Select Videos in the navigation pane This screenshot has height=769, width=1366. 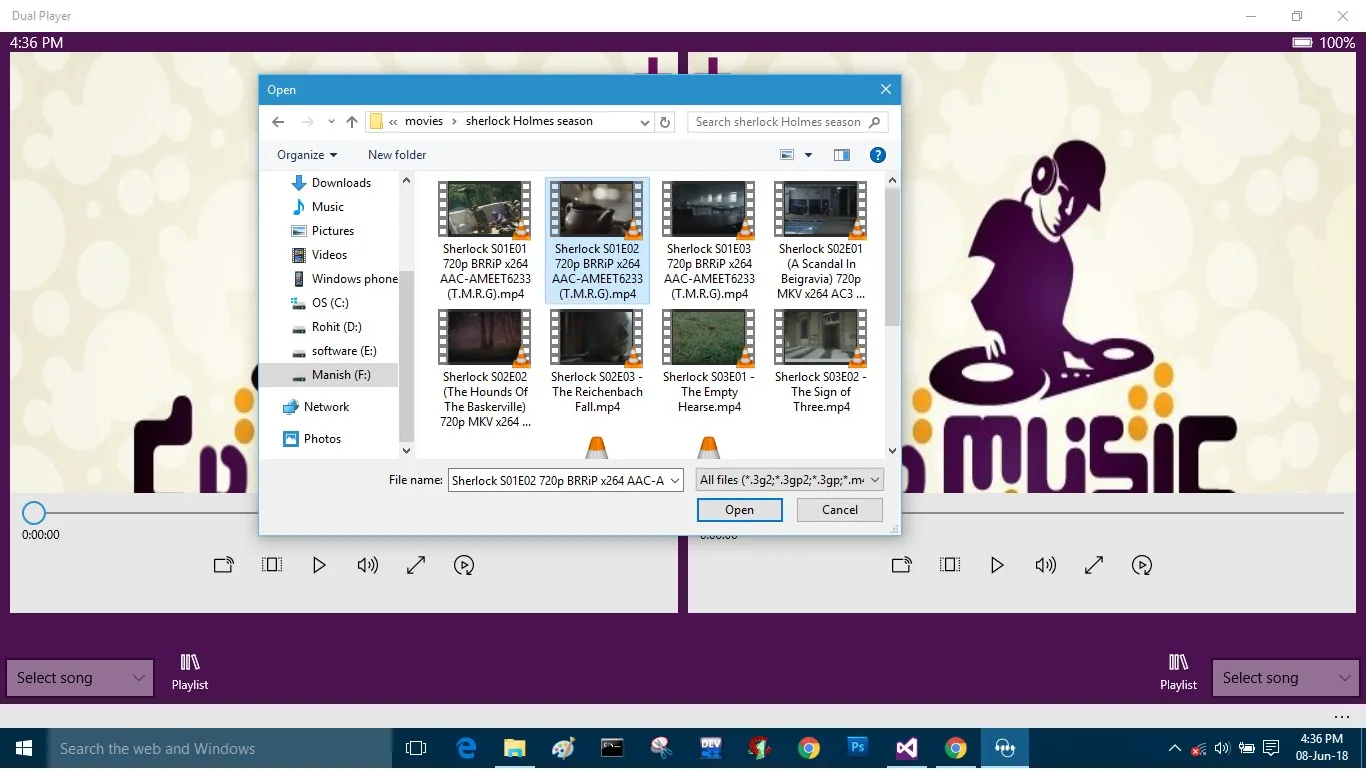click(329, 255)
